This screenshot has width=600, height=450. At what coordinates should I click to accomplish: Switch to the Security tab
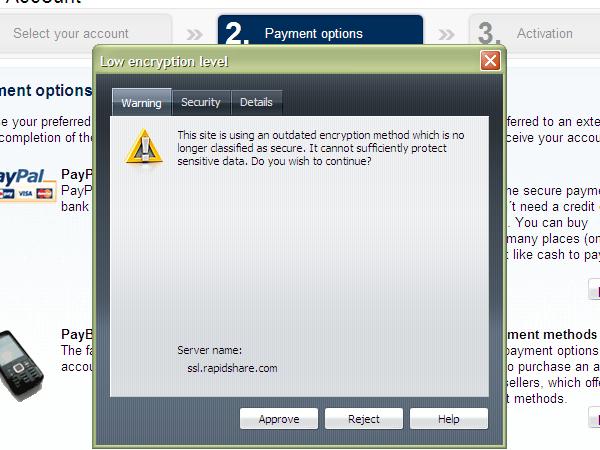[201, 102]
